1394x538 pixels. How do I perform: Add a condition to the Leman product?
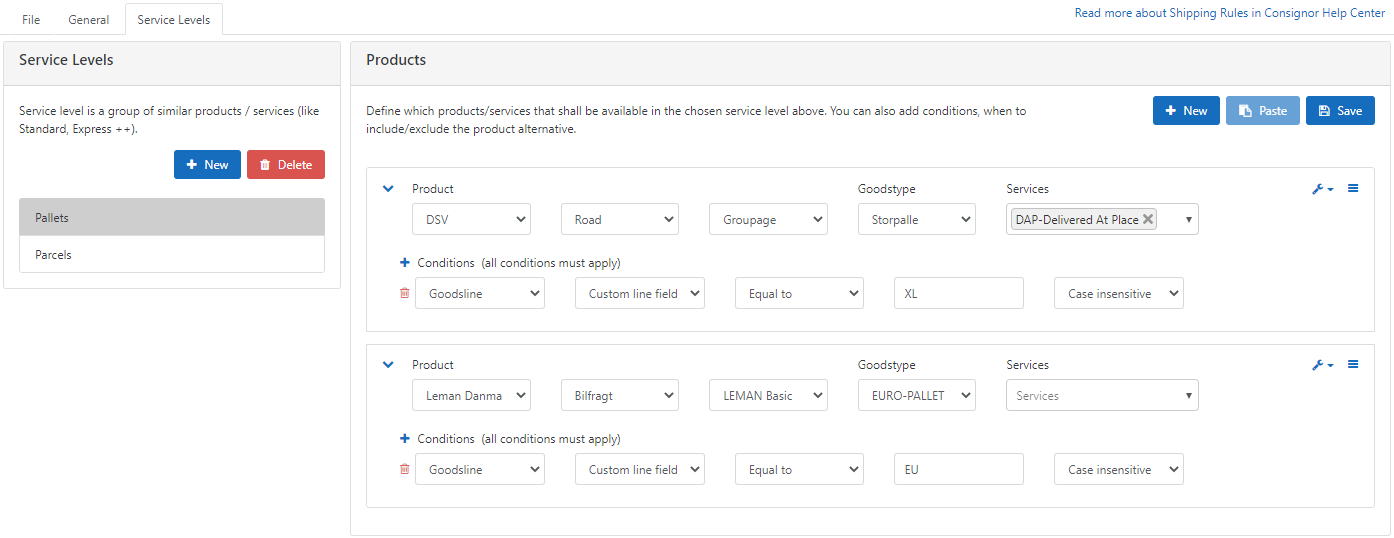(405, 439)
